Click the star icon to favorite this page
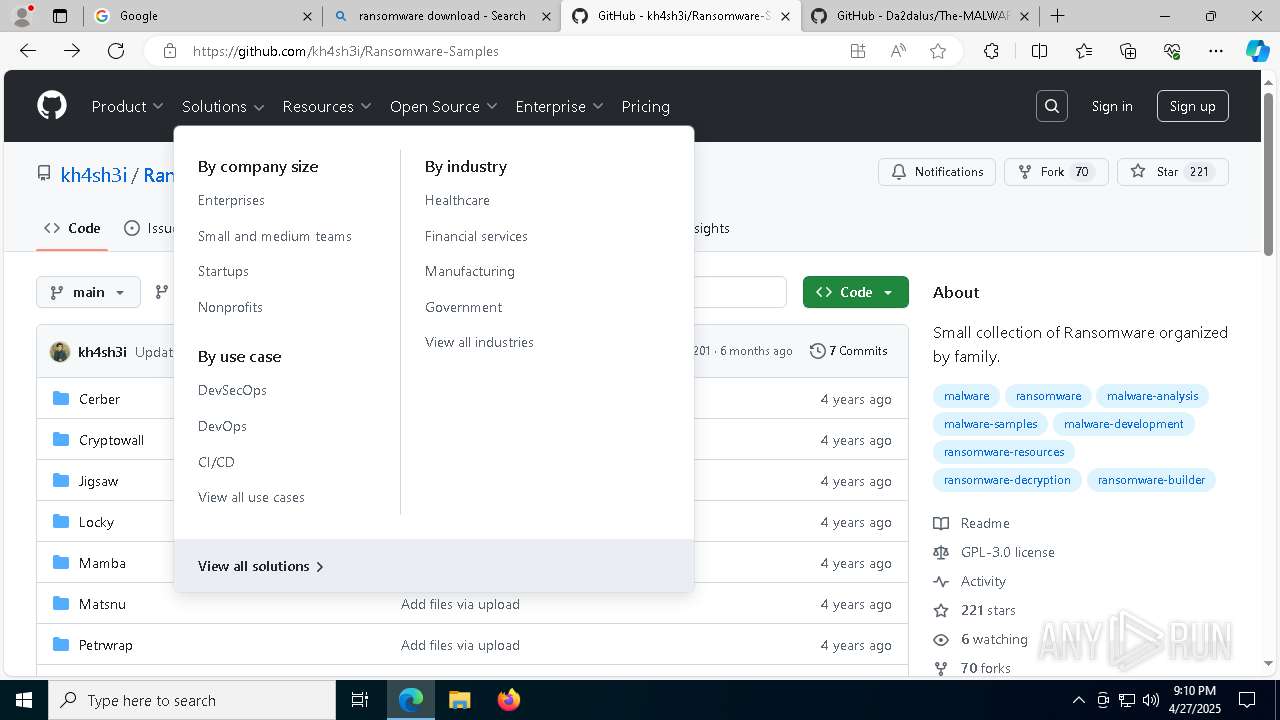The width and height of the screenshot is (1280, 720). (938, 51)
